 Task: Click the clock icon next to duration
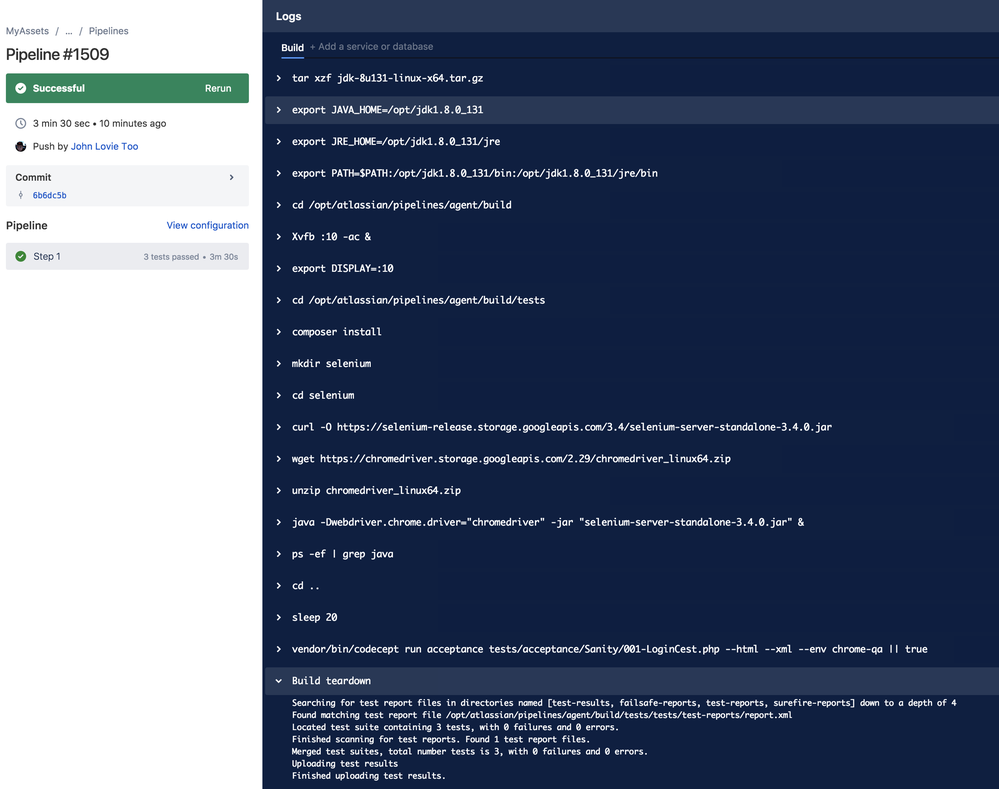(20, 123)
